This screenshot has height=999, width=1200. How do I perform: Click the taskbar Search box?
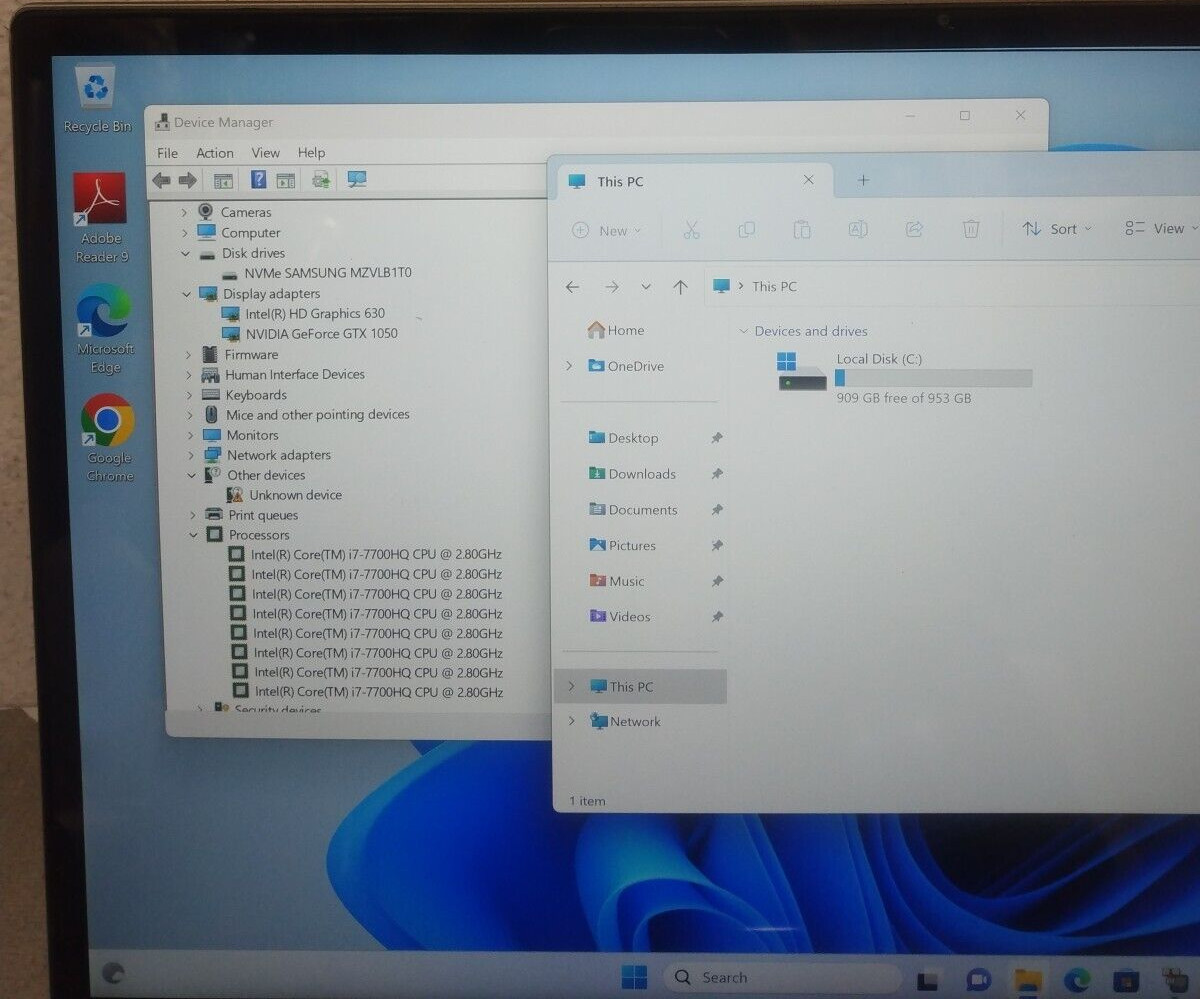click(x=781, y=977)
